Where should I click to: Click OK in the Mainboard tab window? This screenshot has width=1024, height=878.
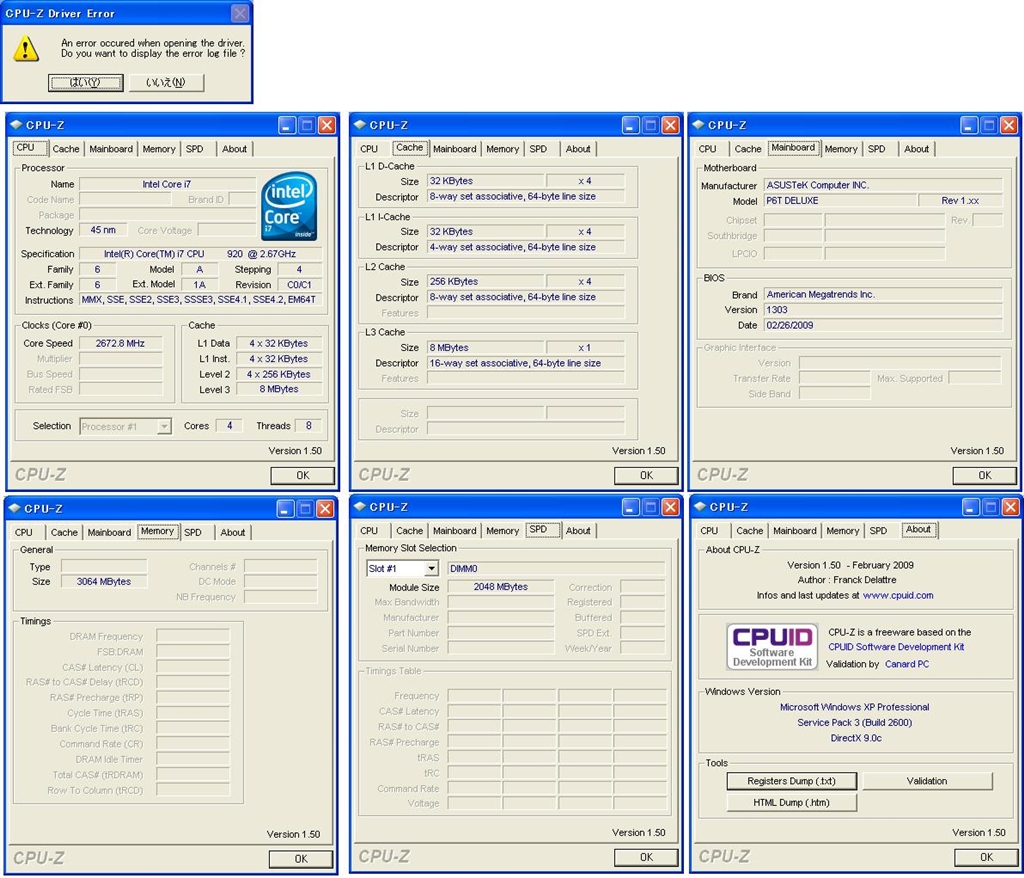[984, 476]
